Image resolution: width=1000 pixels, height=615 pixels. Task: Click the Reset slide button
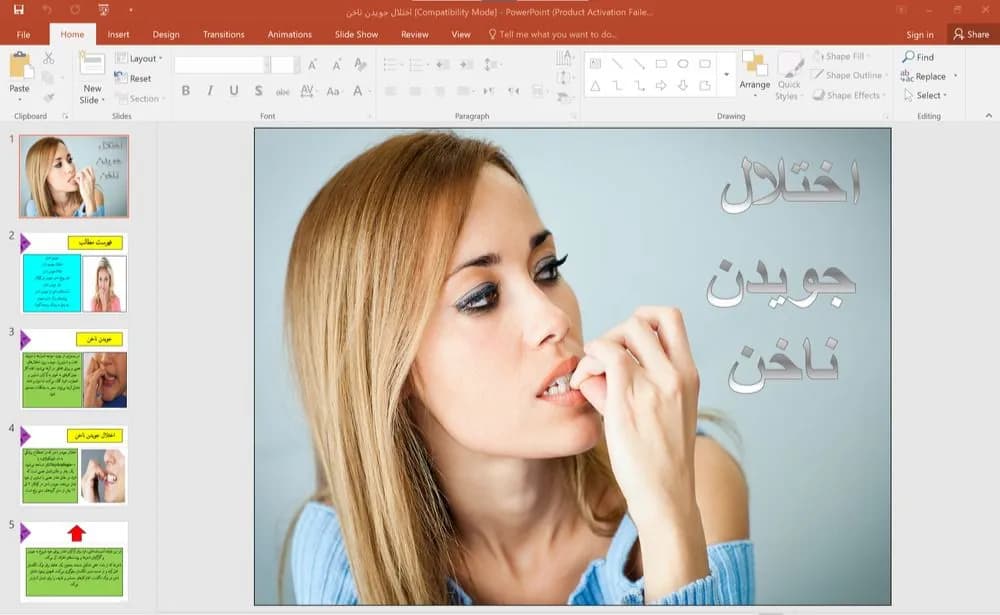coord(133,78)
